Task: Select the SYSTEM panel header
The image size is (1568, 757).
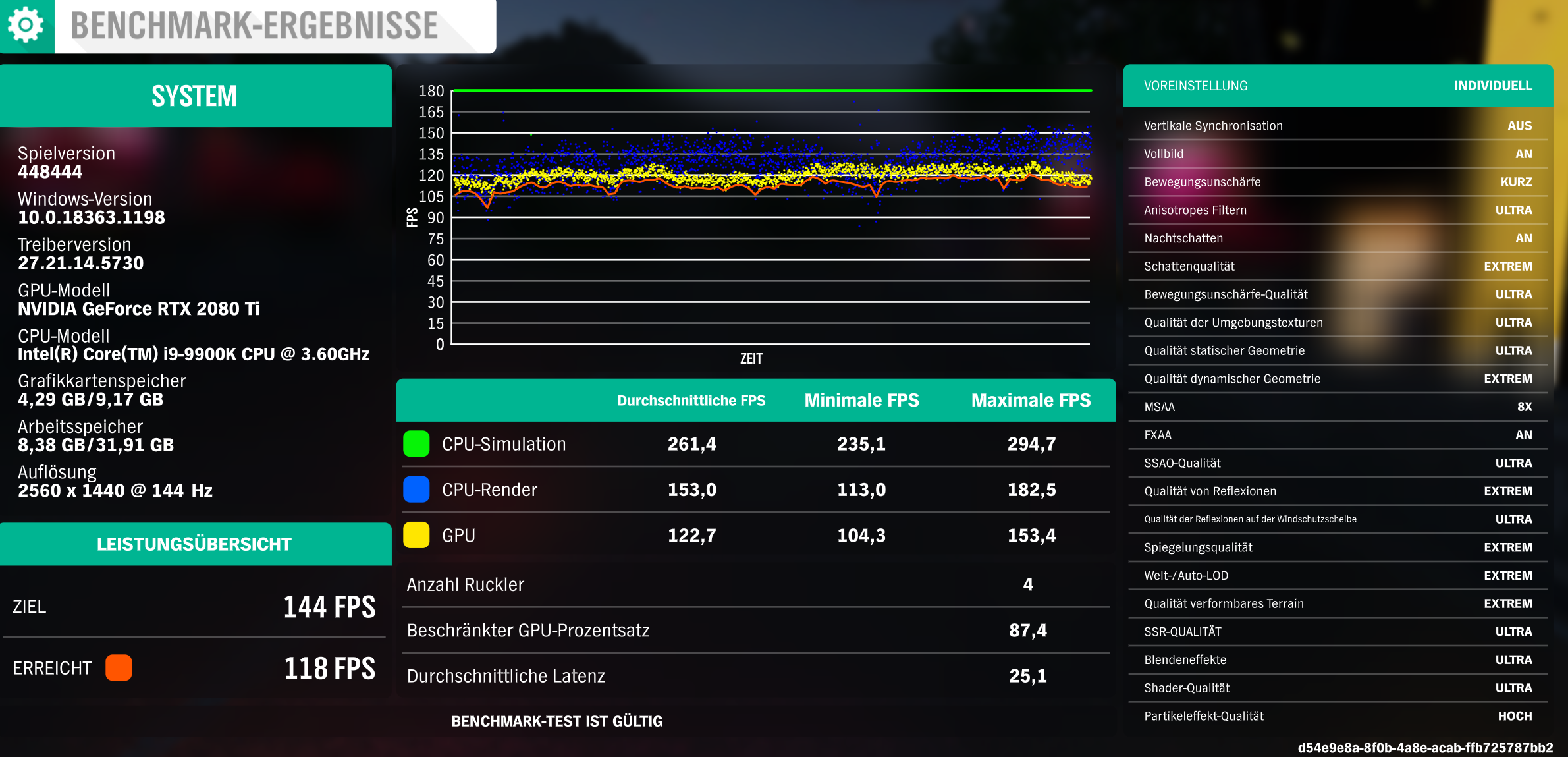Action: [195, 96]
